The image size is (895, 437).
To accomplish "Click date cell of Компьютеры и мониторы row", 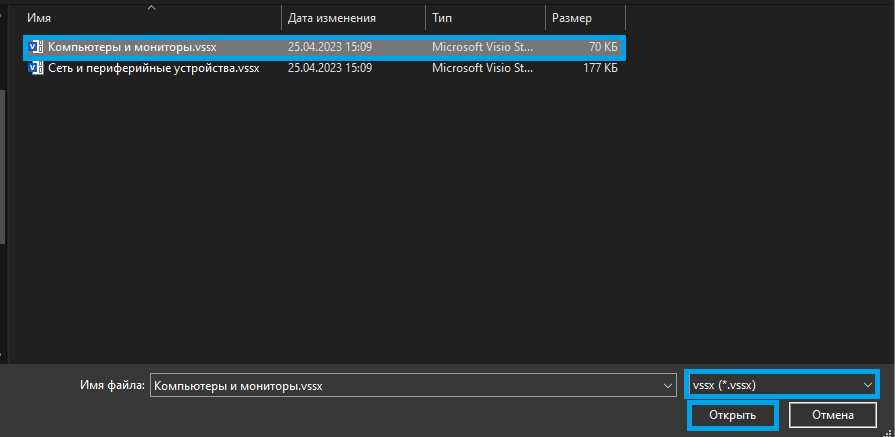I will (330, 47).
